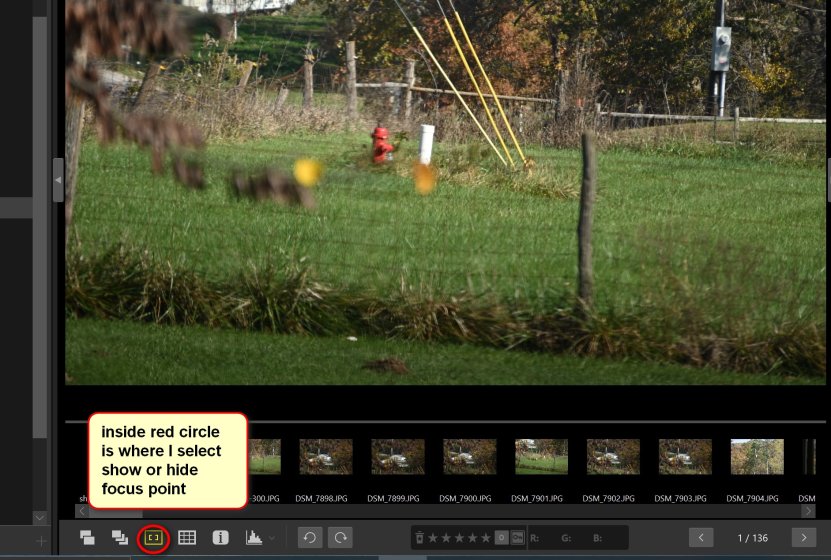The height and width of the screenshot is (560, 831).
Task: Collapse the left panel with arrow handle
Action: click(58, 180)
